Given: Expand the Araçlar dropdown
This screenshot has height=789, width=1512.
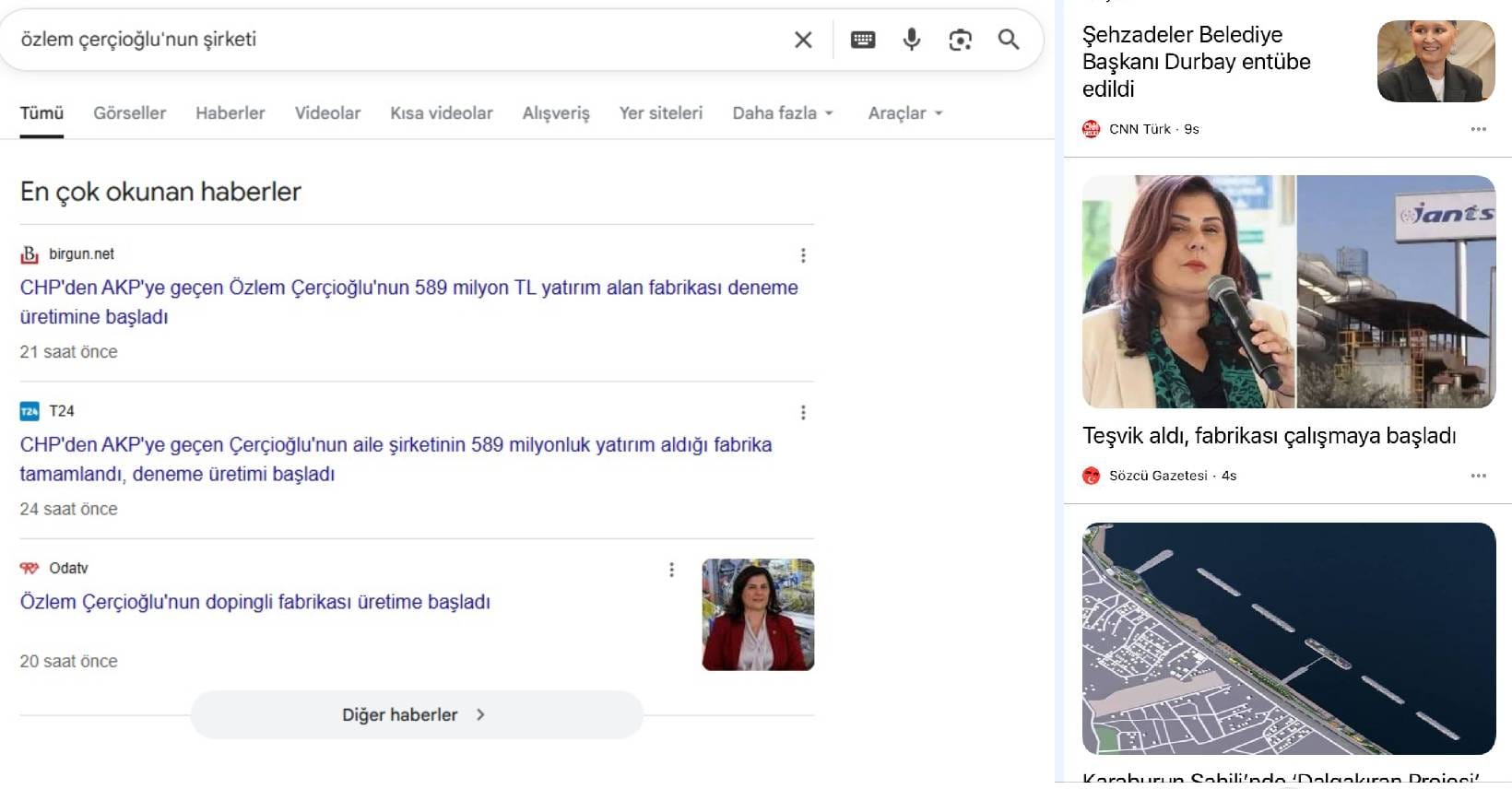Looking at the screenshot, I should coord(905,113).
